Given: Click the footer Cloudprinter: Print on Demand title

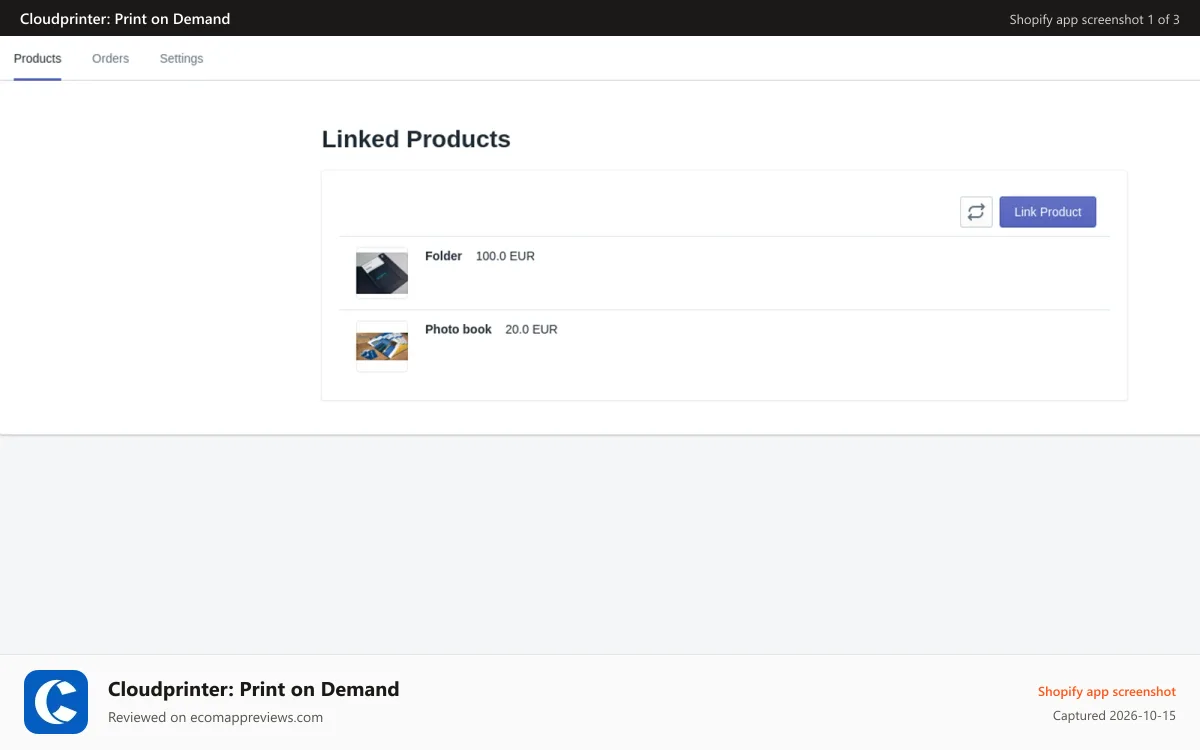Looking at the screenshot, I should click(x=253, y=689).
